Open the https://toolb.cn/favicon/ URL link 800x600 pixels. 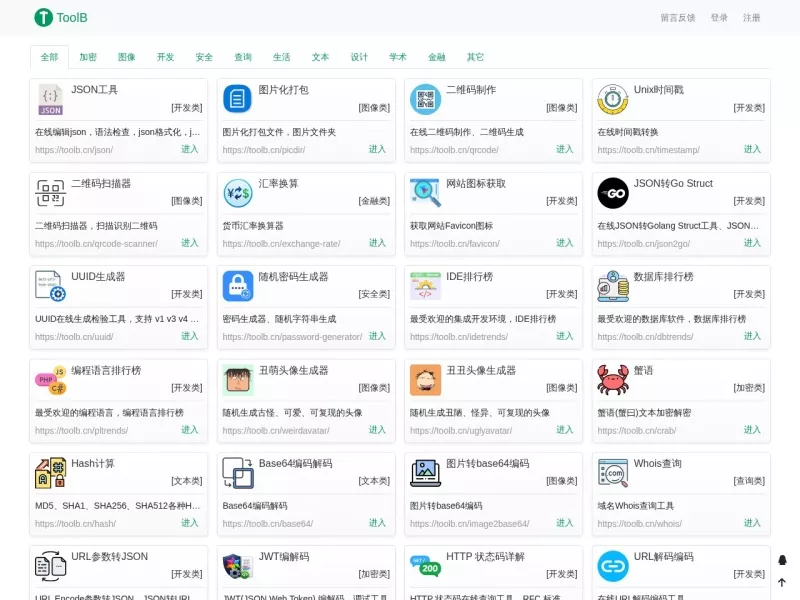pos(455,244)
